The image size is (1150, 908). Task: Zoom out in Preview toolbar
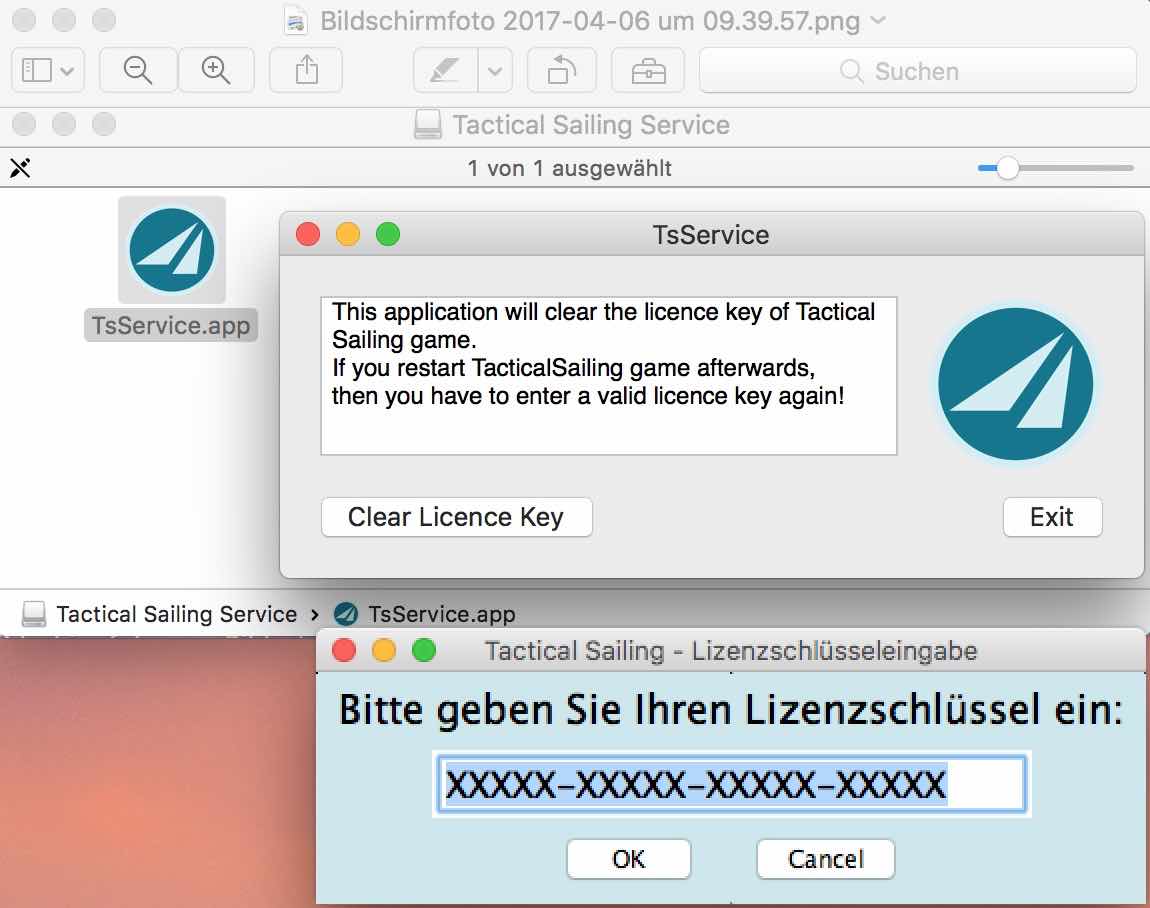pos(138,70)
